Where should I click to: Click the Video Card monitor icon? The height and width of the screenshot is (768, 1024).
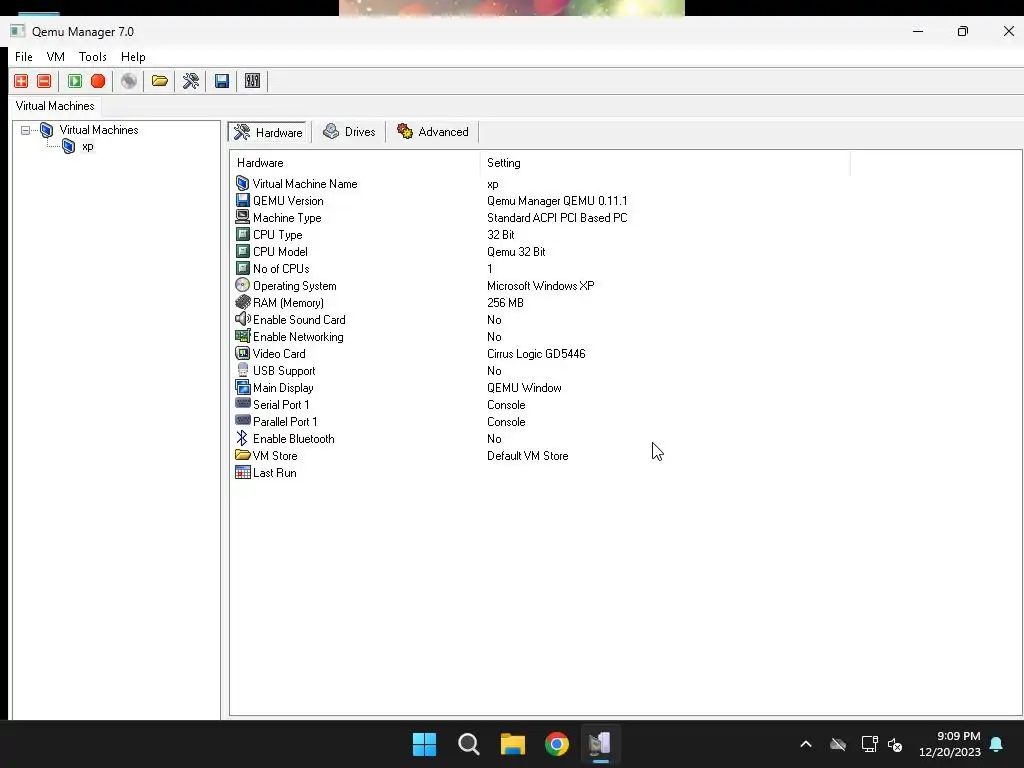coord(242,353)
